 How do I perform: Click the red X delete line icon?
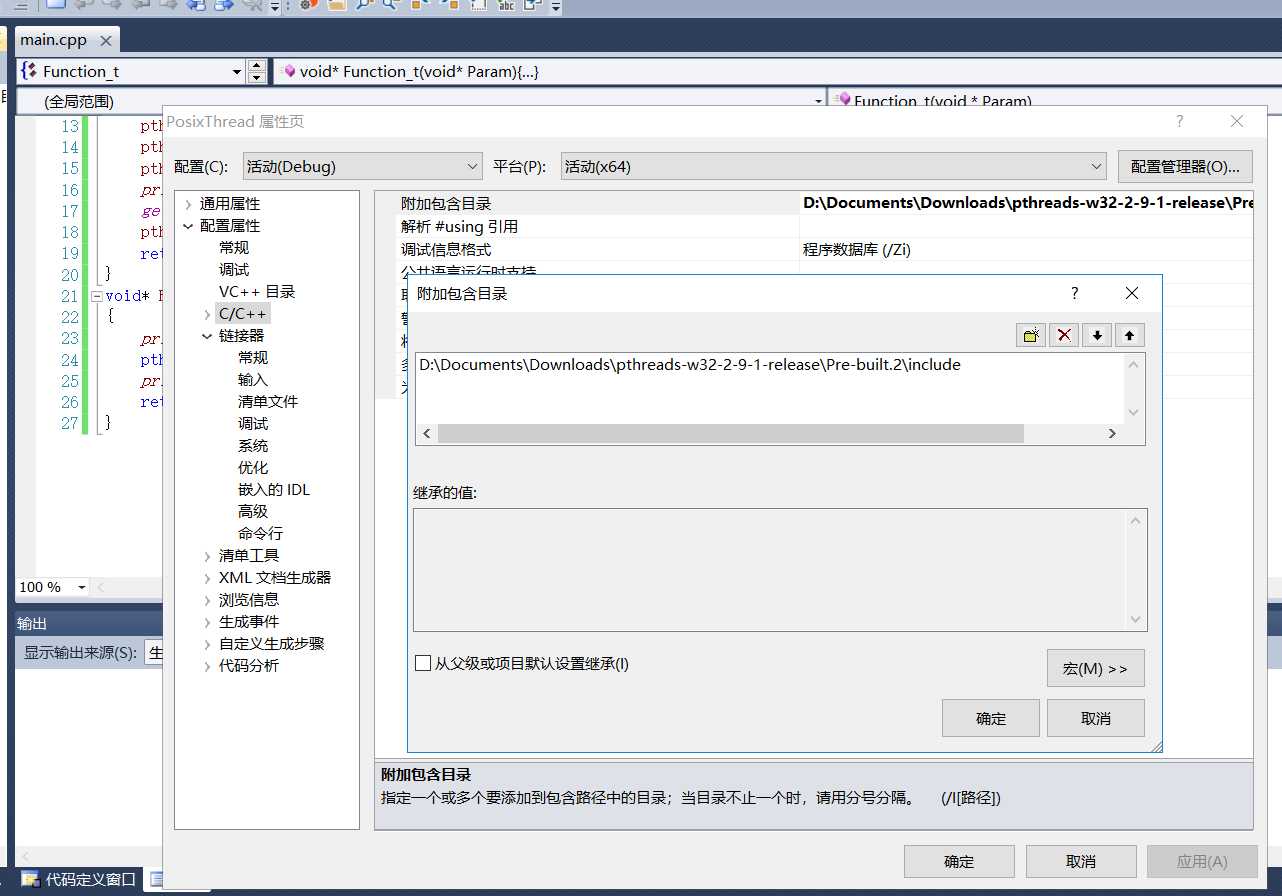[1064, 335]
